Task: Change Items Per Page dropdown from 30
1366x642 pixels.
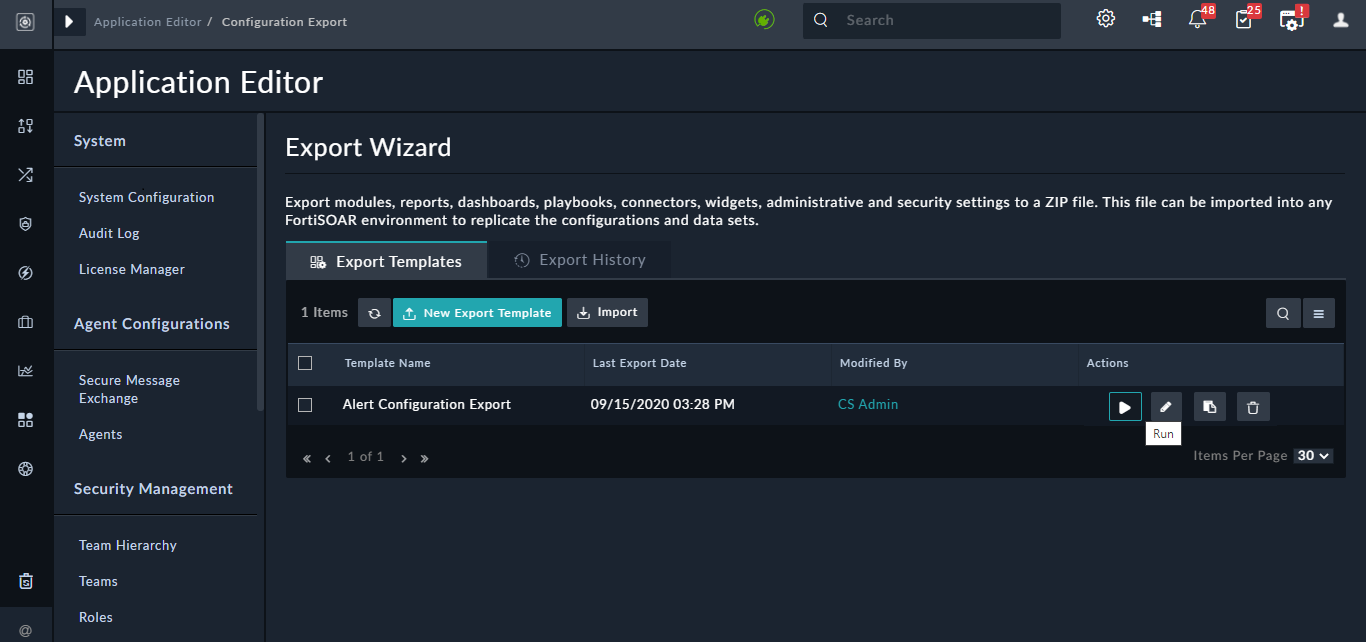Action: 1313,455
